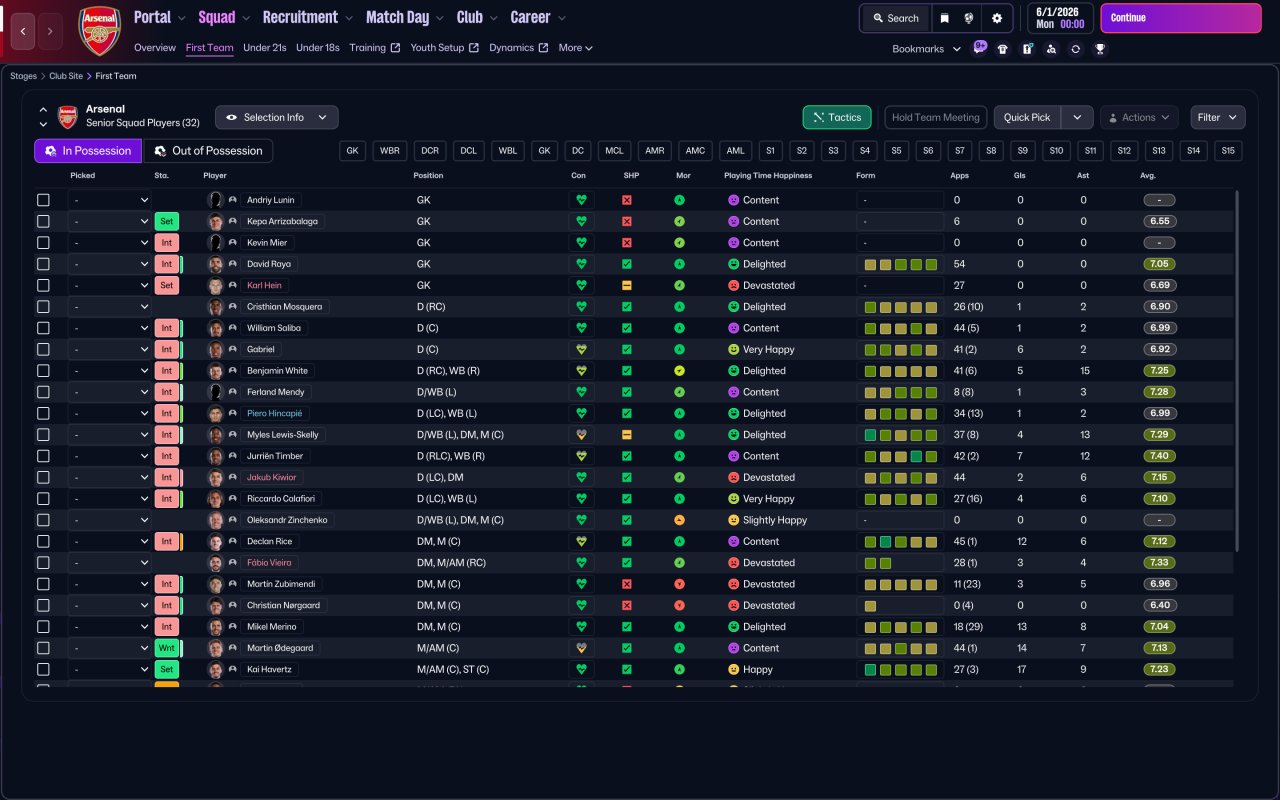Screen dimensions: 1280x800
Task: Open Piero Hincapié's player profile link
Action: click(274, 414)
